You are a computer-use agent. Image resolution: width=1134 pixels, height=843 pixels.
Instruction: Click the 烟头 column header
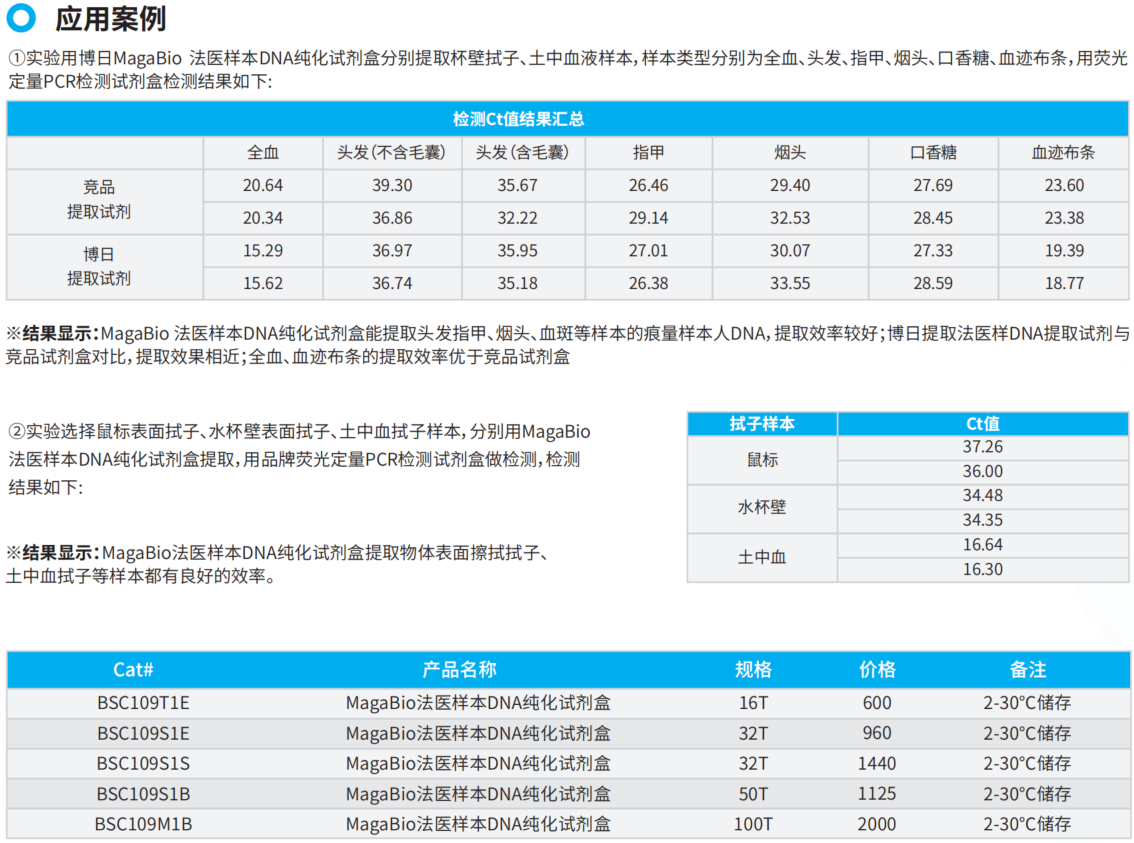pos(790,153)
